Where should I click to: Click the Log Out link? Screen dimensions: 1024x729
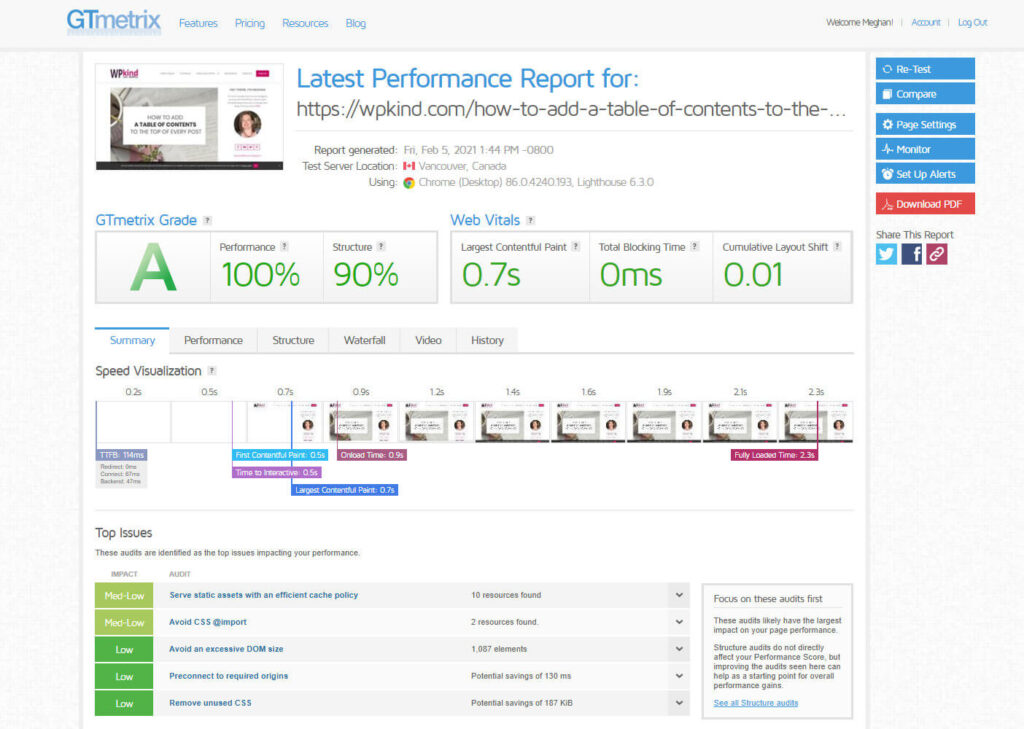[x=972, y=22]
